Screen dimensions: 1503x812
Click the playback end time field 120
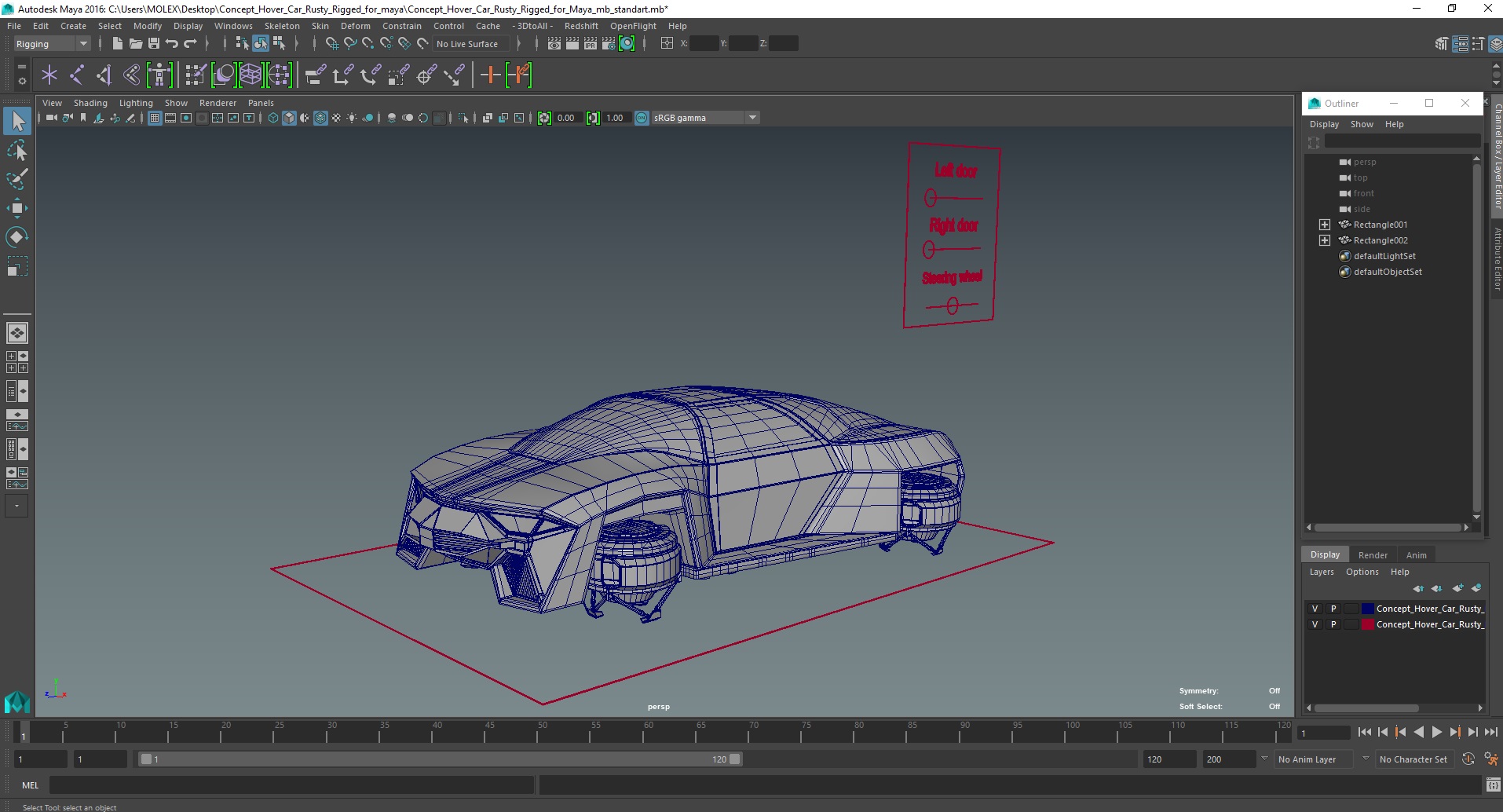click(x=1168, y=759)
